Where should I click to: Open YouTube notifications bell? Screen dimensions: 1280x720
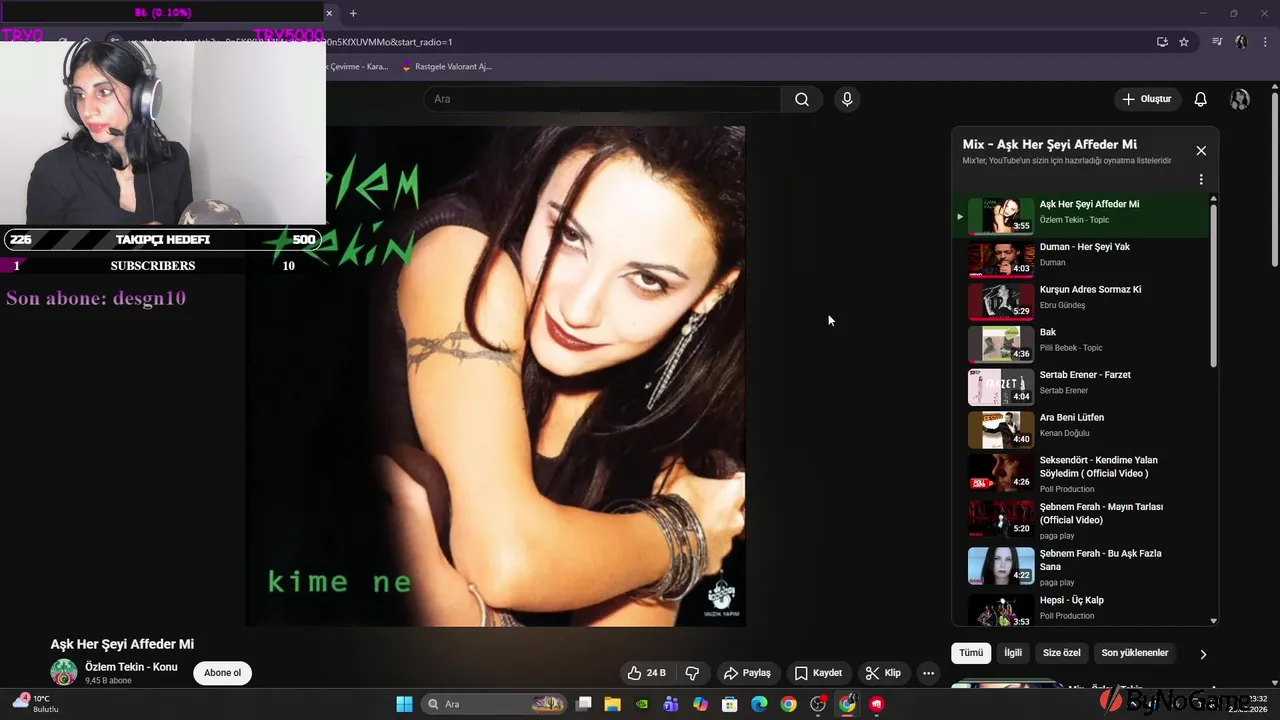1200,99
